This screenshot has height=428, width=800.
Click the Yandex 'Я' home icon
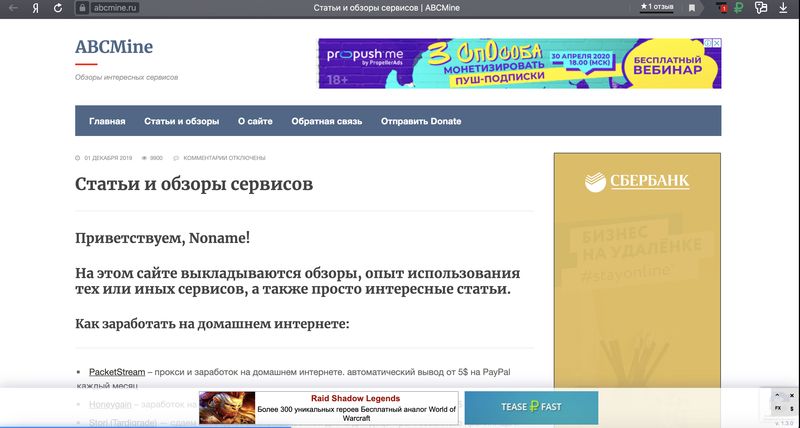click(37, 8)
